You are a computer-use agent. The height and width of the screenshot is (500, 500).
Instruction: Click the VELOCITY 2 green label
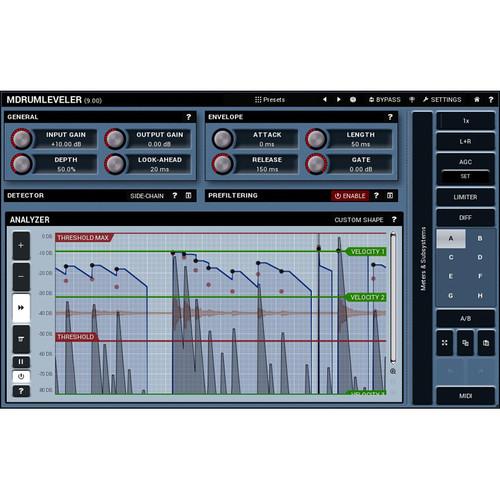pos(366,297)
